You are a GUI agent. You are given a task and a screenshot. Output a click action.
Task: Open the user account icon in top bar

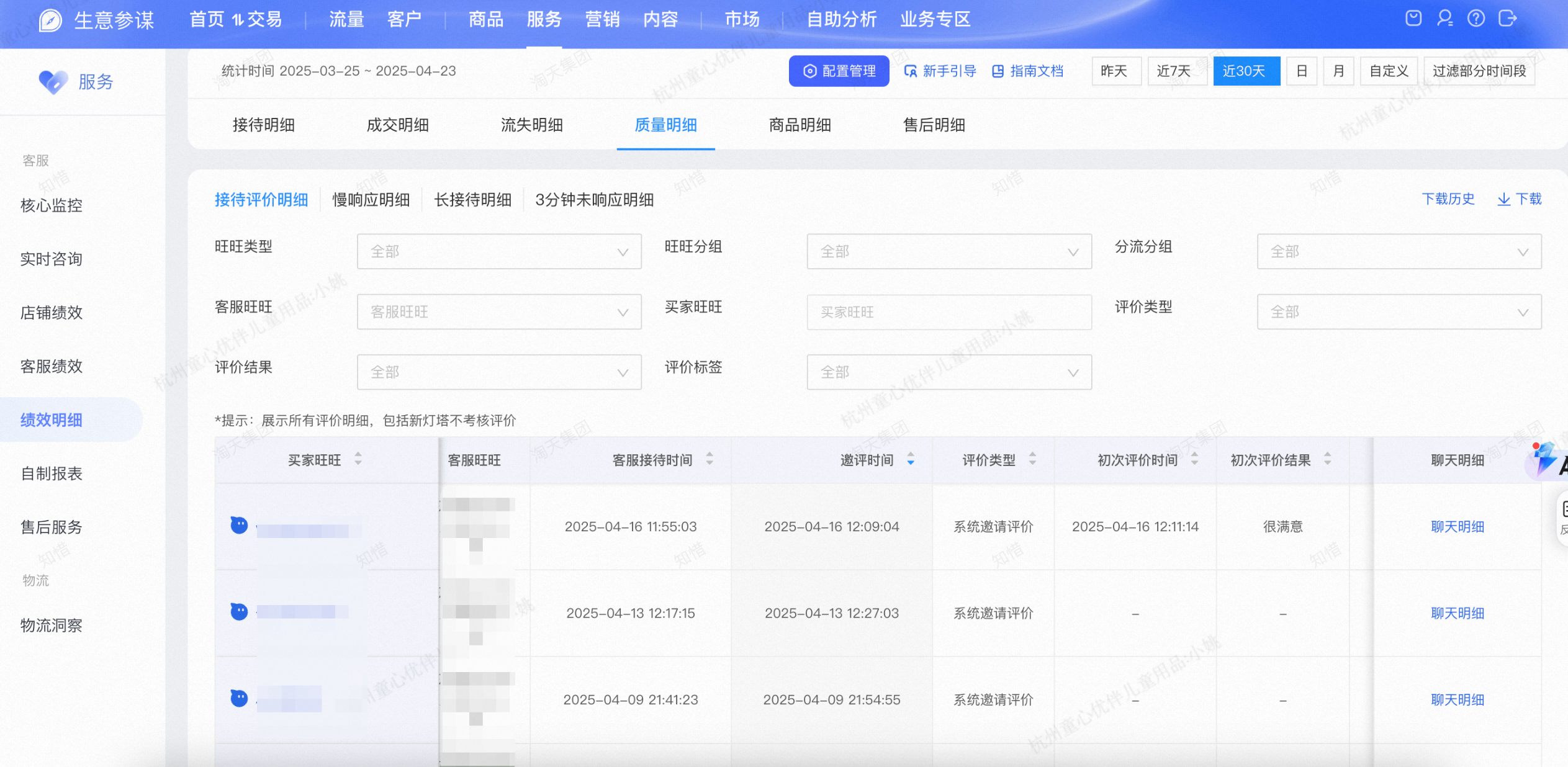[1444, 19]
